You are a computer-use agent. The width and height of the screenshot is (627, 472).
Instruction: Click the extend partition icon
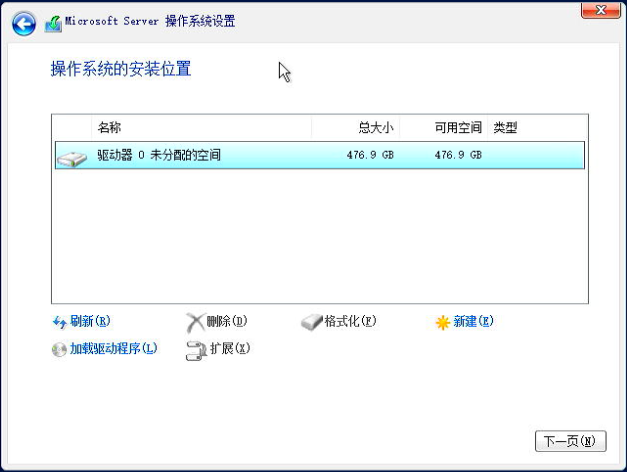click(x=196, y=351)
